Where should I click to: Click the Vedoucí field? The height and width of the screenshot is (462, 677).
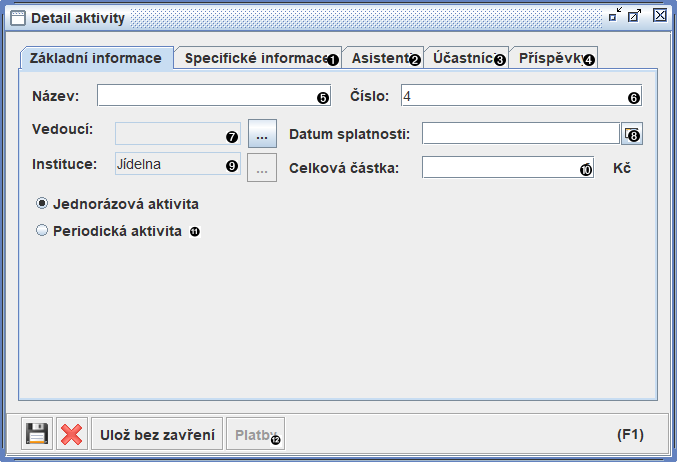pyautogui.click(x=178, y=134)
